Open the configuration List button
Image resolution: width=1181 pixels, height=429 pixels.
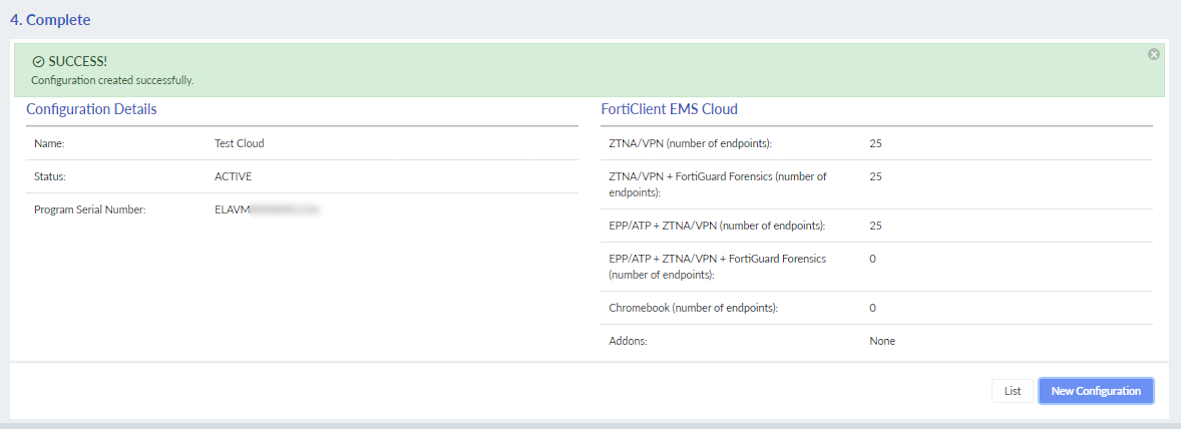[x=1012, y=391]
